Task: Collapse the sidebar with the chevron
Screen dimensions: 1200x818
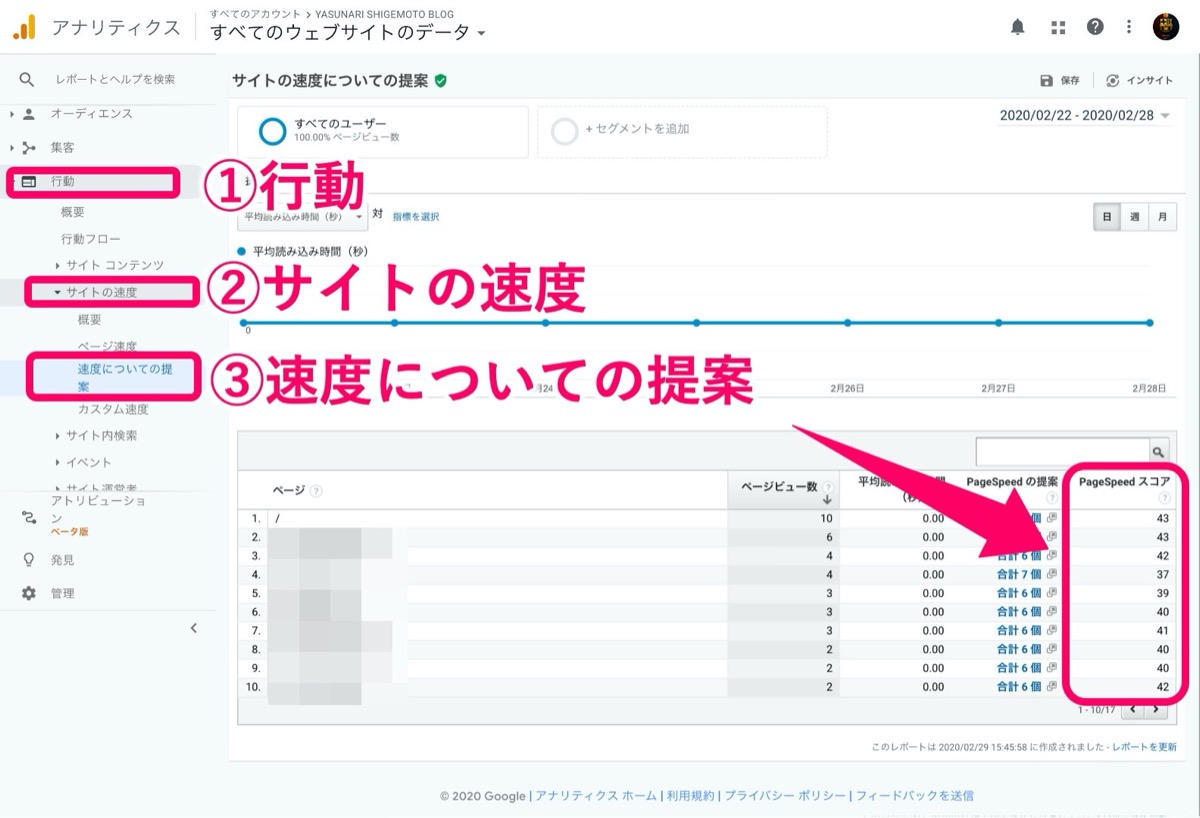Action: point(194,628)
